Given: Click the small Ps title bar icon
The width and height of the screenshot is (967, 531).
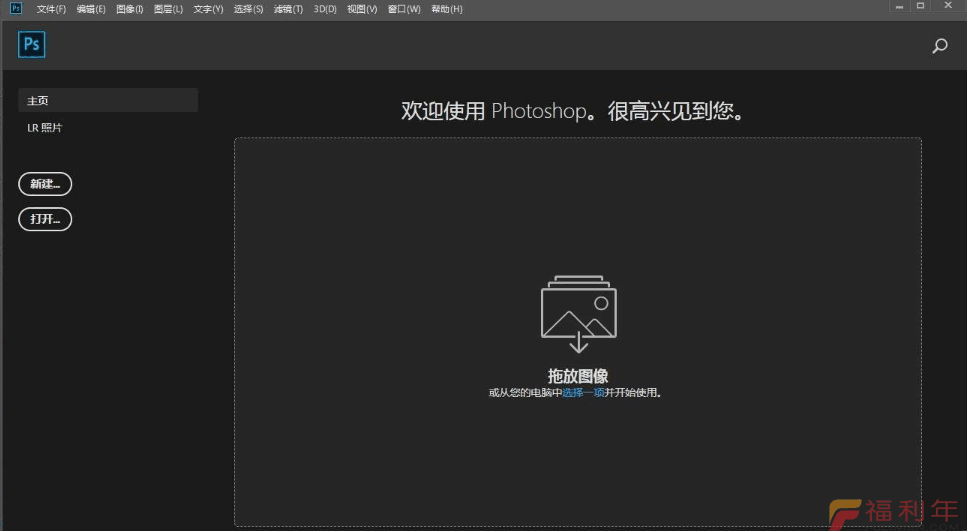Looking at the screenshot, I should pos(16,8).
